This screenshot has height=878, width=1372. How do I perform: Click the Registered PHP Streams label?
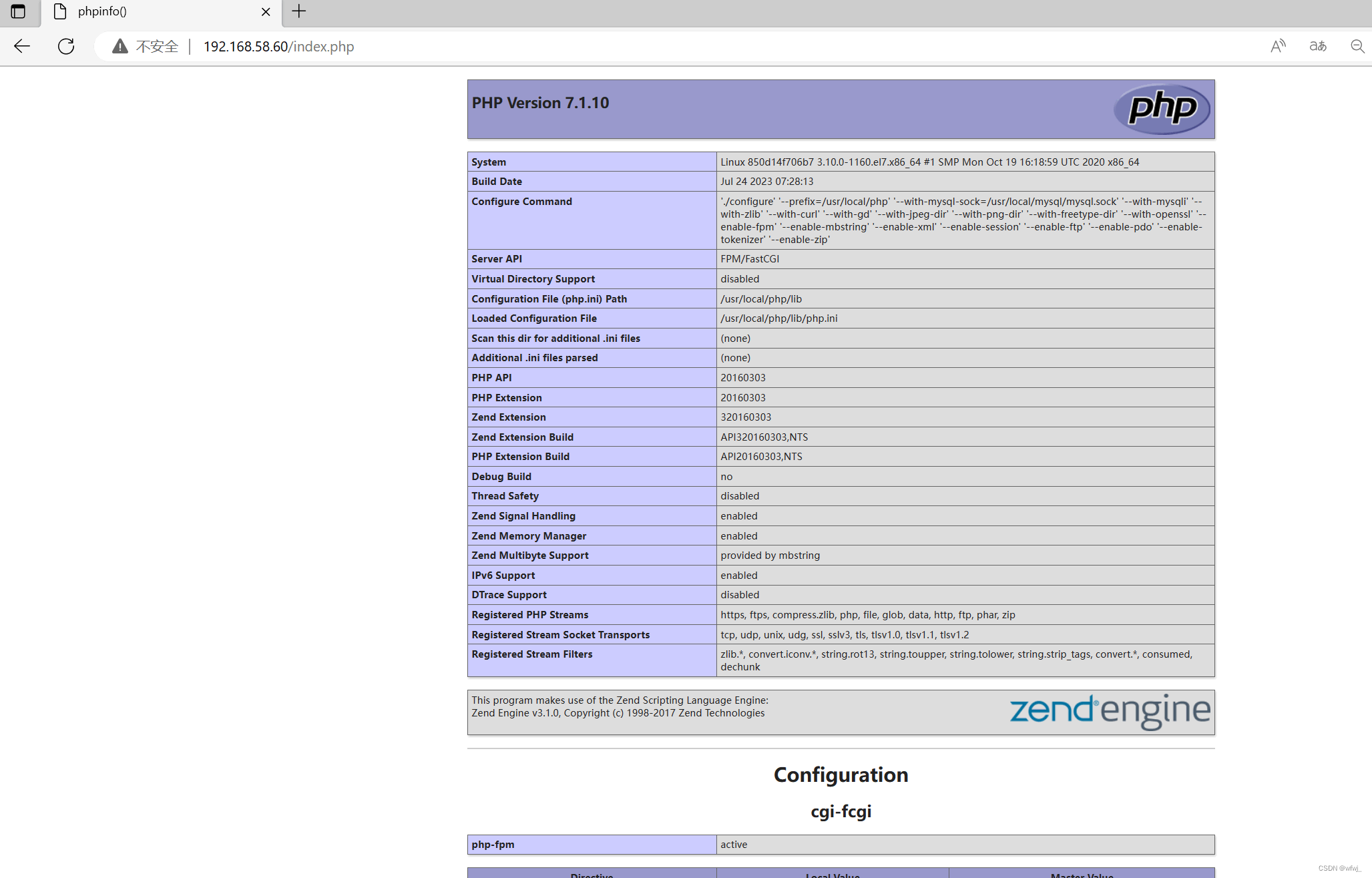pyautogui.click(x=529, y=615)
